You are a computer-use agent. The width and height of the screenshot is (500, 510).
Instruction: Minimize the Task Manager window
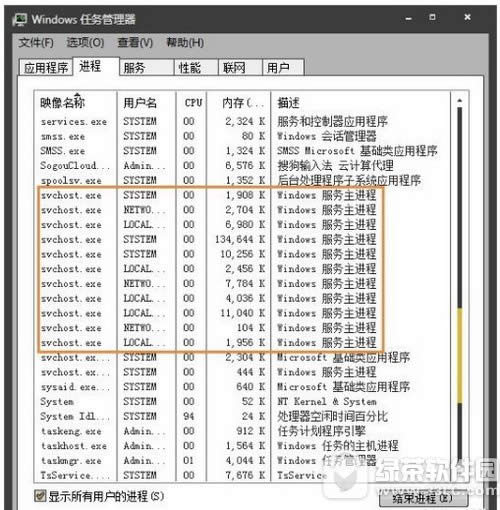pyautogui.click(x=409, y=19)
